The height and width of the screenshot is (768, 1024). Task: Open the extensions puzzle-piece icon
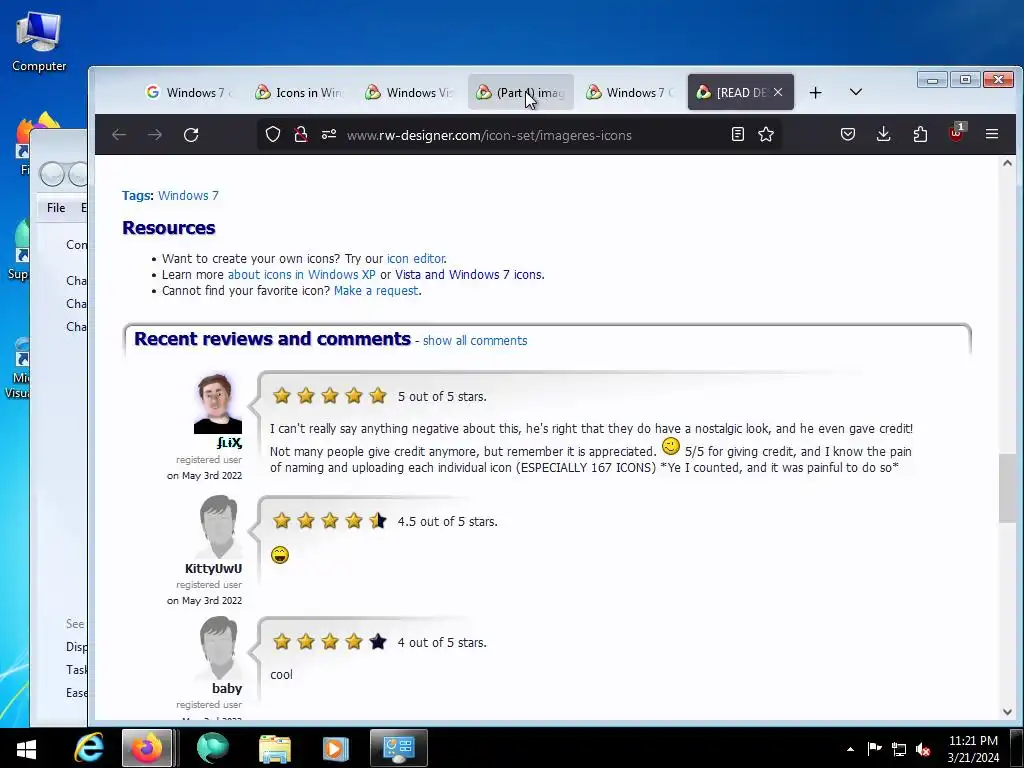click(920, 135)
